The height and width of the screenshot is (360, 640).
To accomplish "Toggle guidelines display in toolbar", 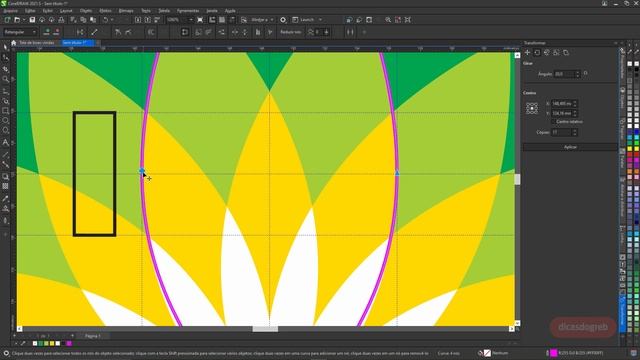I will 232,20.
